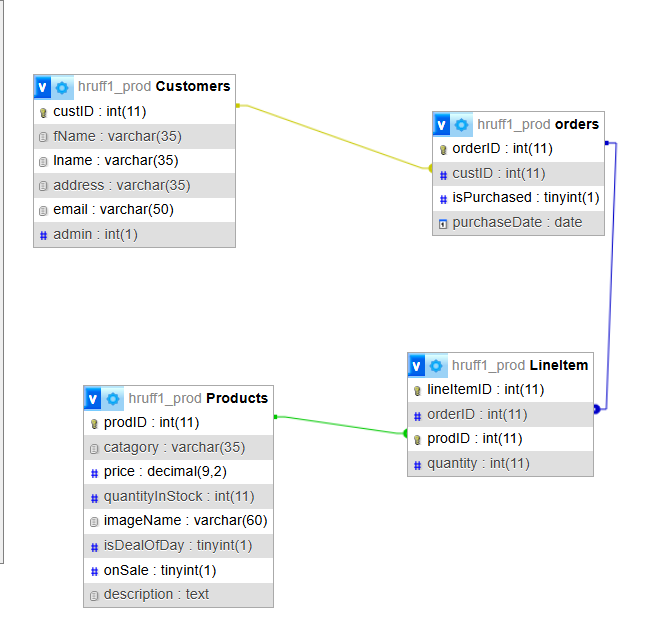Viewport: 665px width, 627px height.
Task: Select the 'prodID : int(11)' row in Products
Action: (179, 423)
